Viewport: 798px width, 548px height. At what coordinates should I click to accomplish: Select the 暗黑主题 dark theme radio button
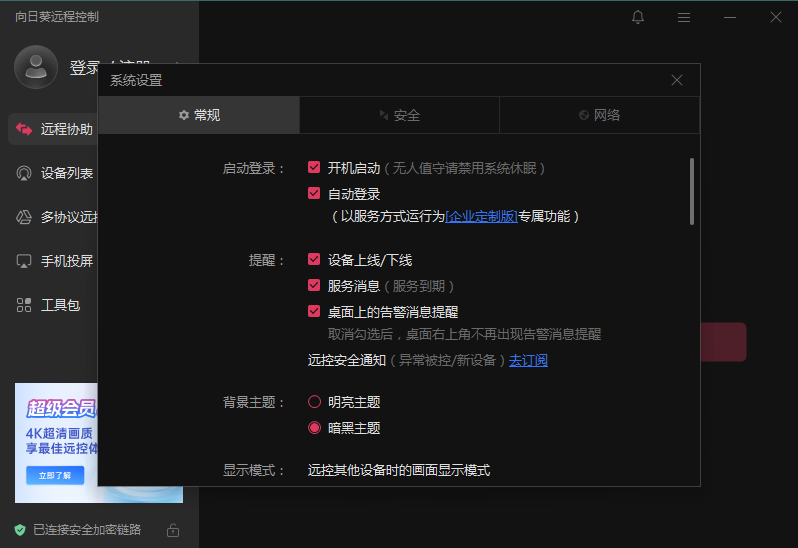point(314,428)
